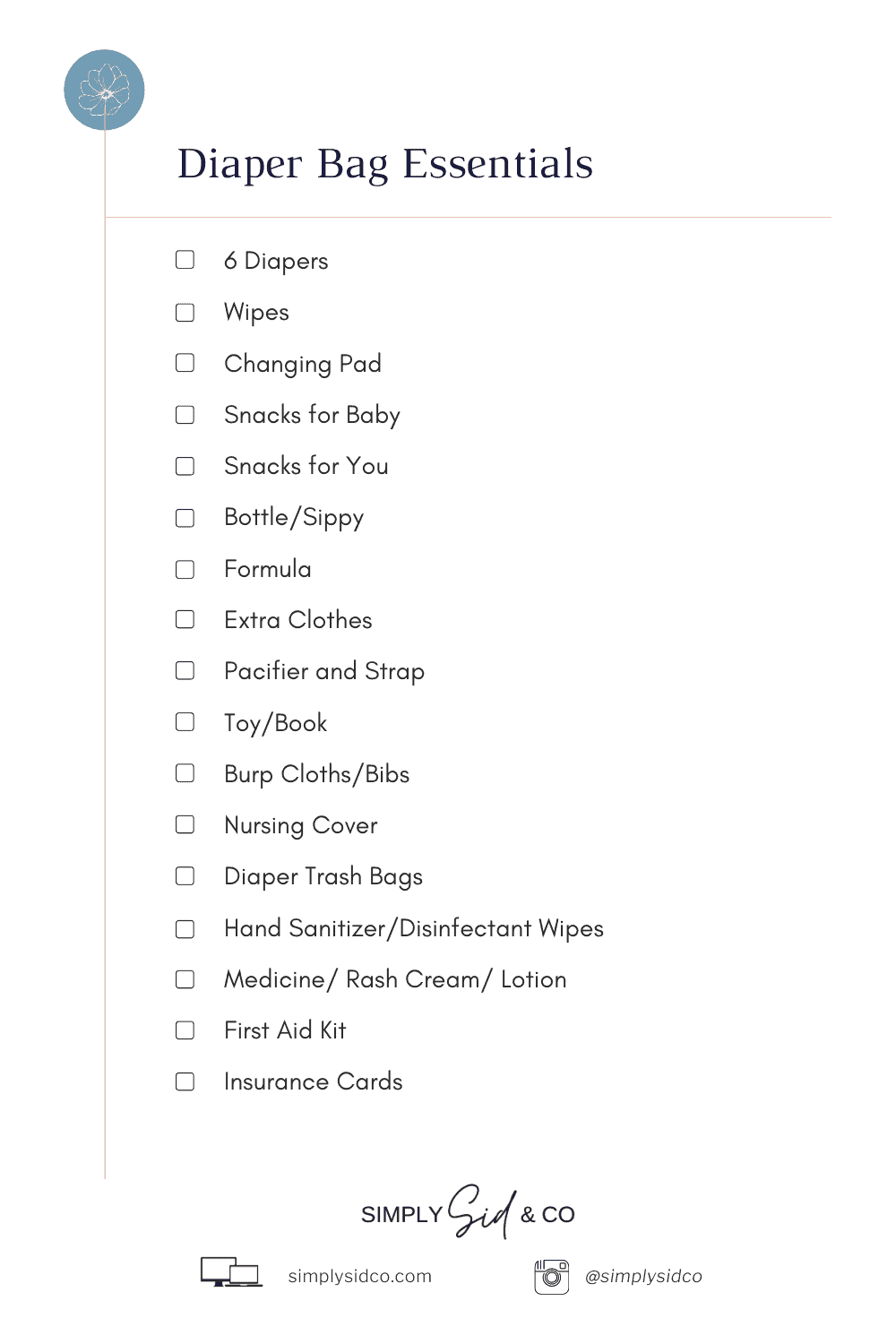This screenshot has width=896, height=1344.
Task: Check the Bottle/Sippy checkbox
Action: click(x=185, y=518)
